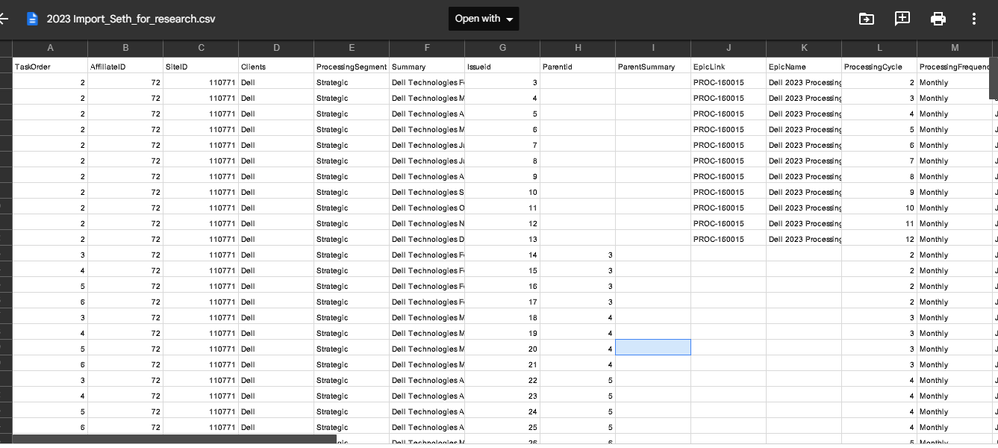Click the highlighted empty ParentSummary cell

click(653, 347)
